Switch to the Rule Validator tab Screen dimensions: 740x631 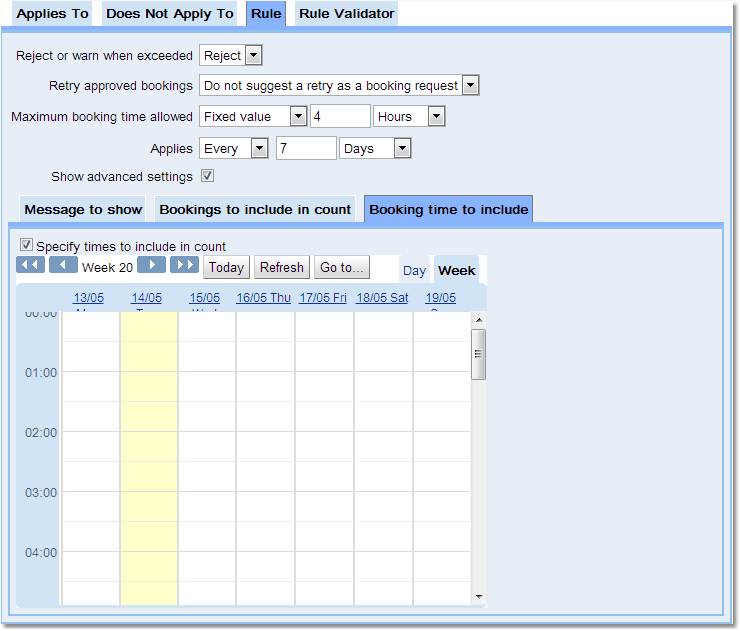click(x=346, y=14)
